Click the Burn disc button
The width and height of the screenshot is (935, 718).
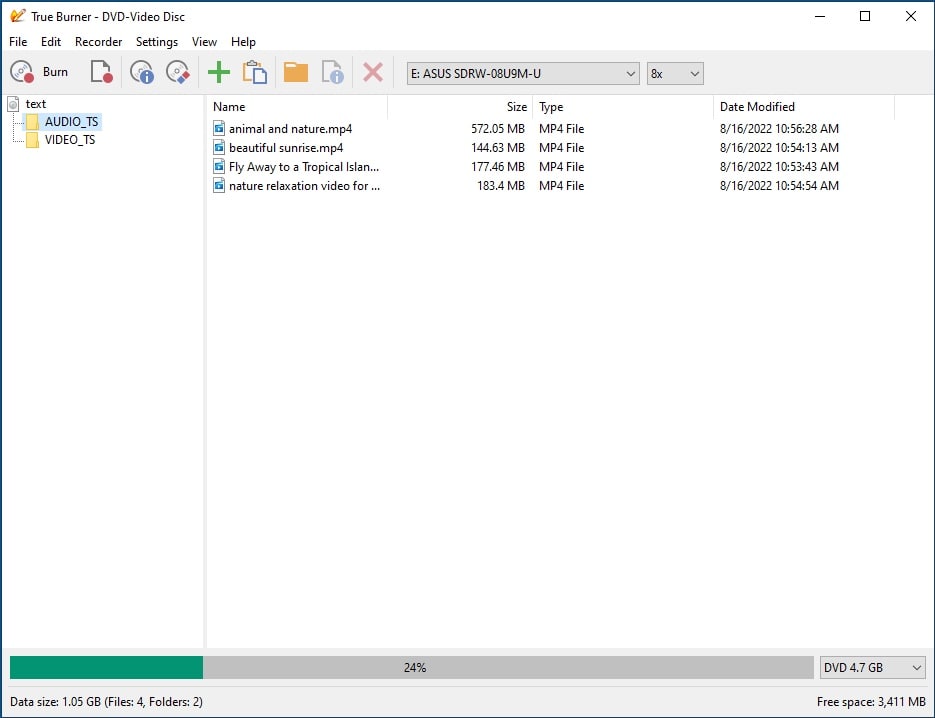tap(40, 72)
